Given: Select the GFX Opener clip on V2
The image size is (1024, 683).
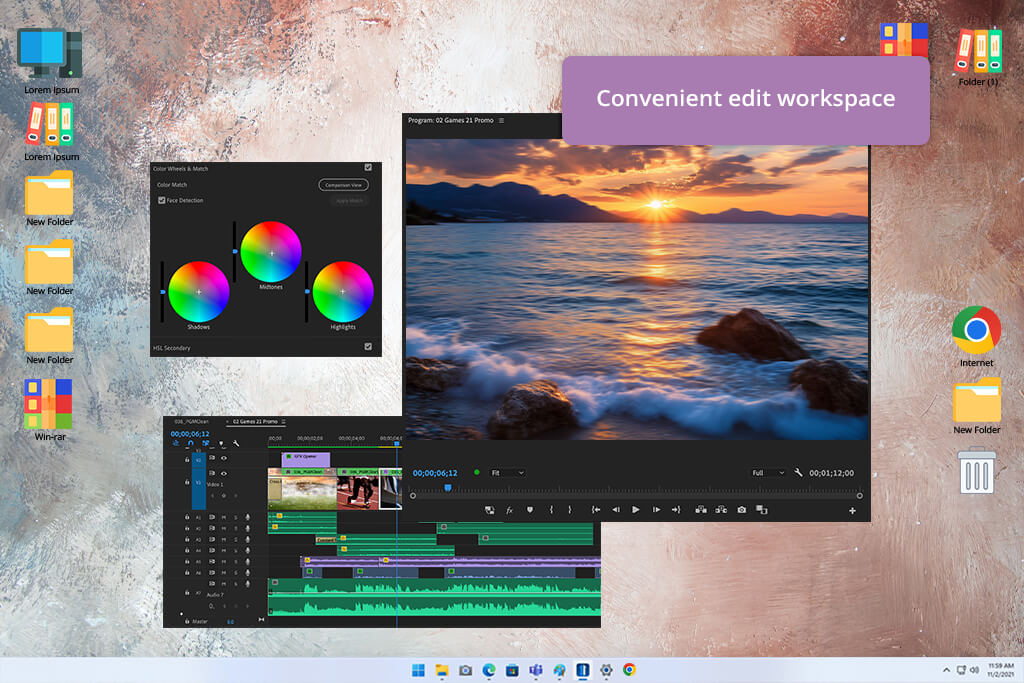Looking at the screenshot, I should [306, 458].
